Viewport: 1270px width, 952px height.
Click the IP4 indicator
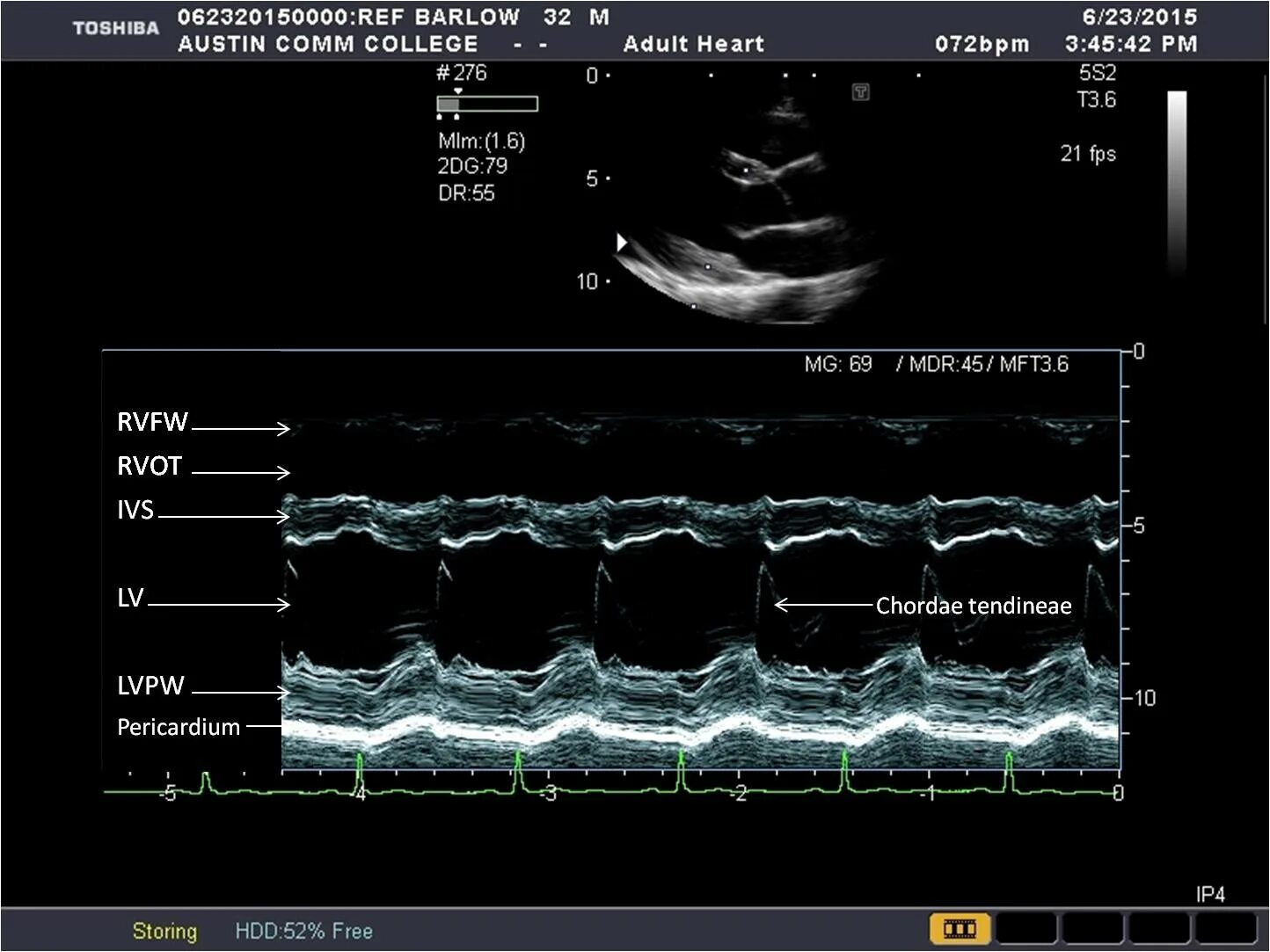[x=1210, y=894]
